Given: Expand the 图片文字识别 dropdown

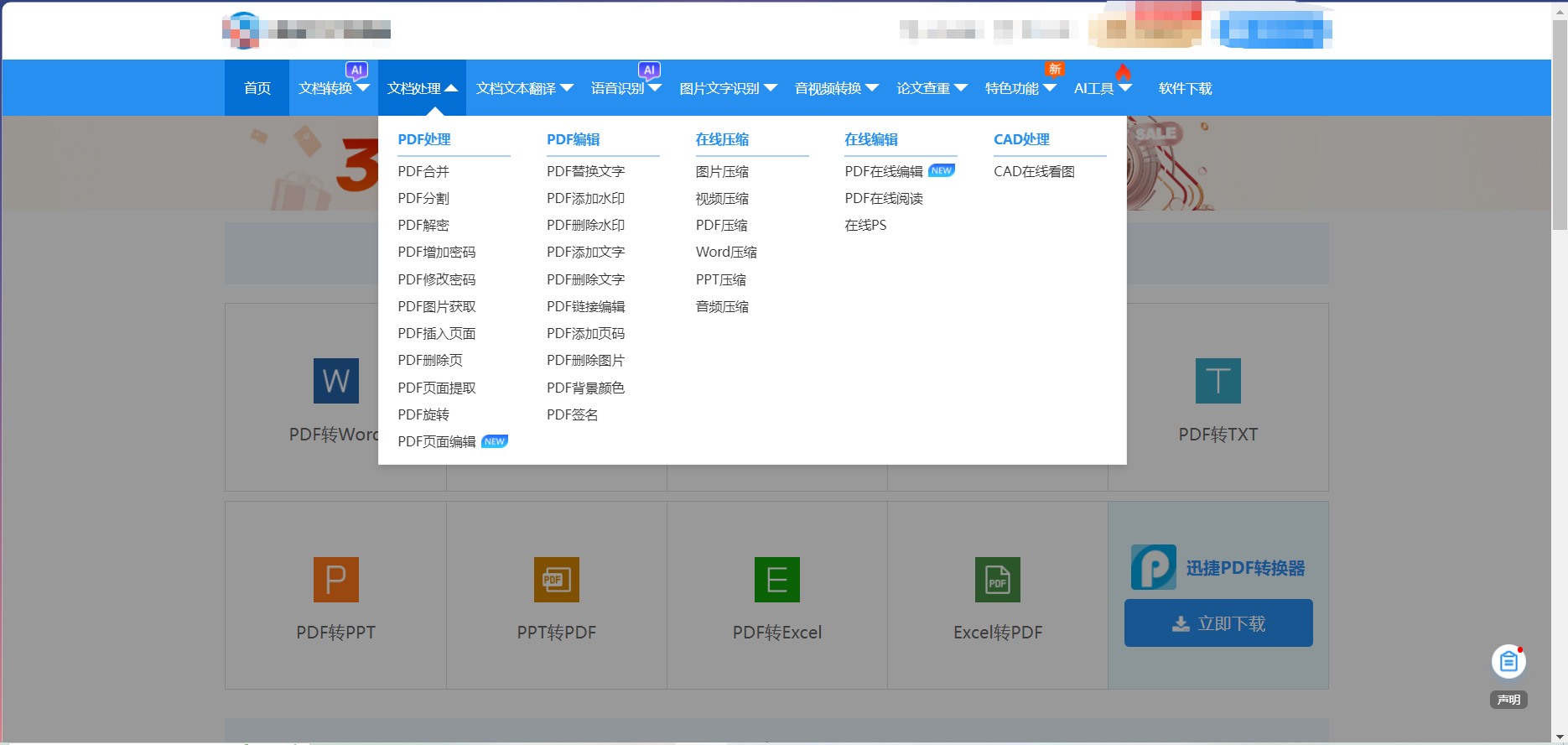Looking at the screenshot, I should pyautogui.click(x=727, y=88).
